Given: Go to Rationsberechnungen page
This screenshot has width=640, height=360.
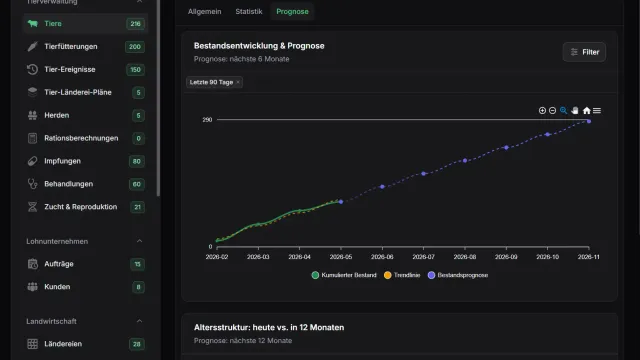Looking at the screenshot, I should click(x=85, y=138).
